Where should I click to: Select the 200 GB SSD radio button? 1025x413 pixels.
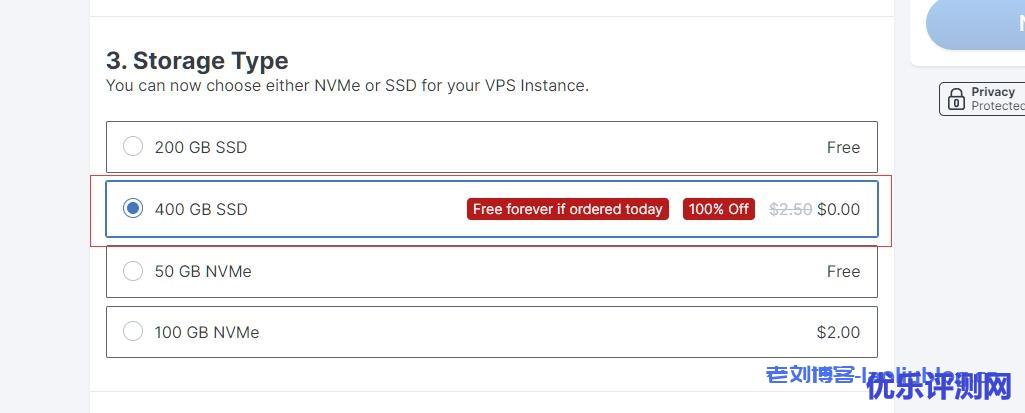click(x=133, y=146)
